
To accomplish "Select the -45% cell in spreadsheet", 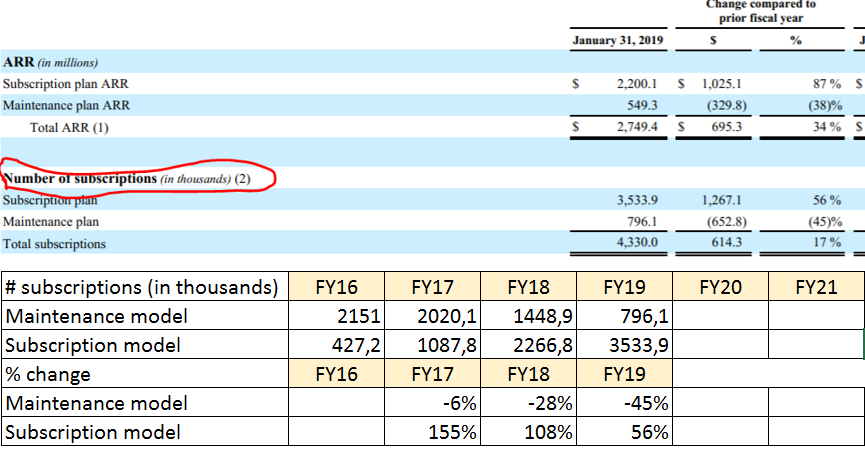I will pyautogui.click(x=622, y=403).
